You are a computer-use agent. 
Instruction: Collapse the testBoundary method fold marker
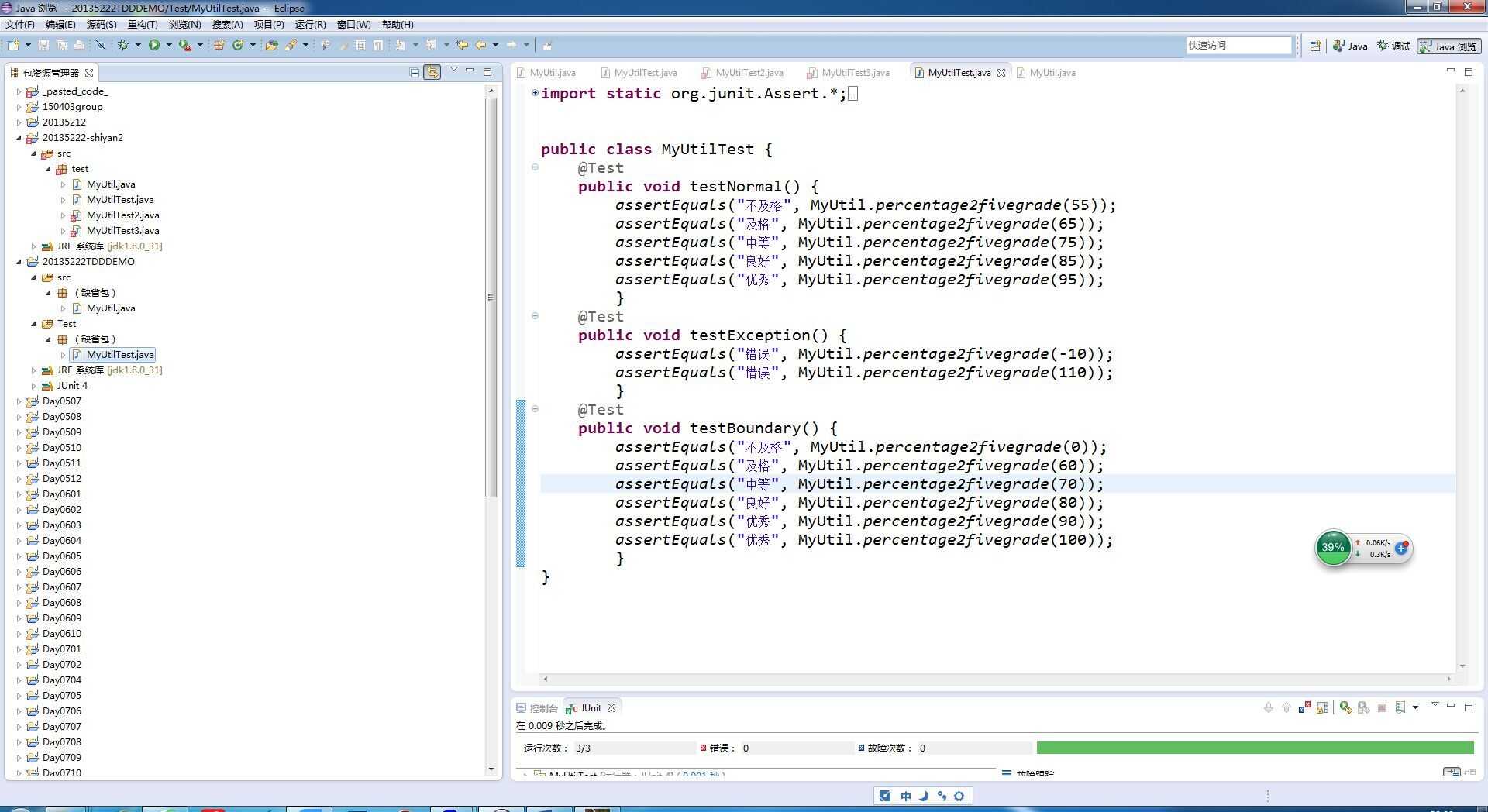coord(535,409)
